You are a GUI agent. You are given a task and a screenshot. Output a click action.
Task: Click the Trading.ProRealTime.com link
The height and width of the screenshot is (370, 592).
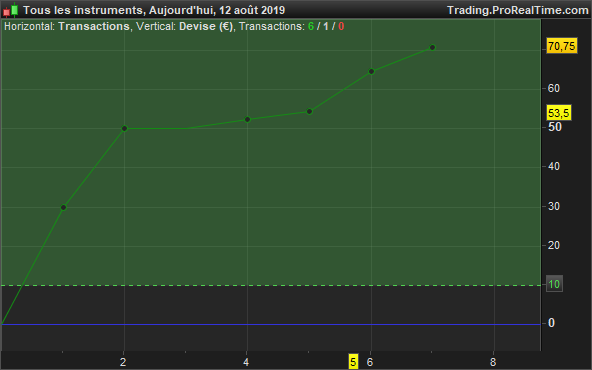click(x=518, y=10)
